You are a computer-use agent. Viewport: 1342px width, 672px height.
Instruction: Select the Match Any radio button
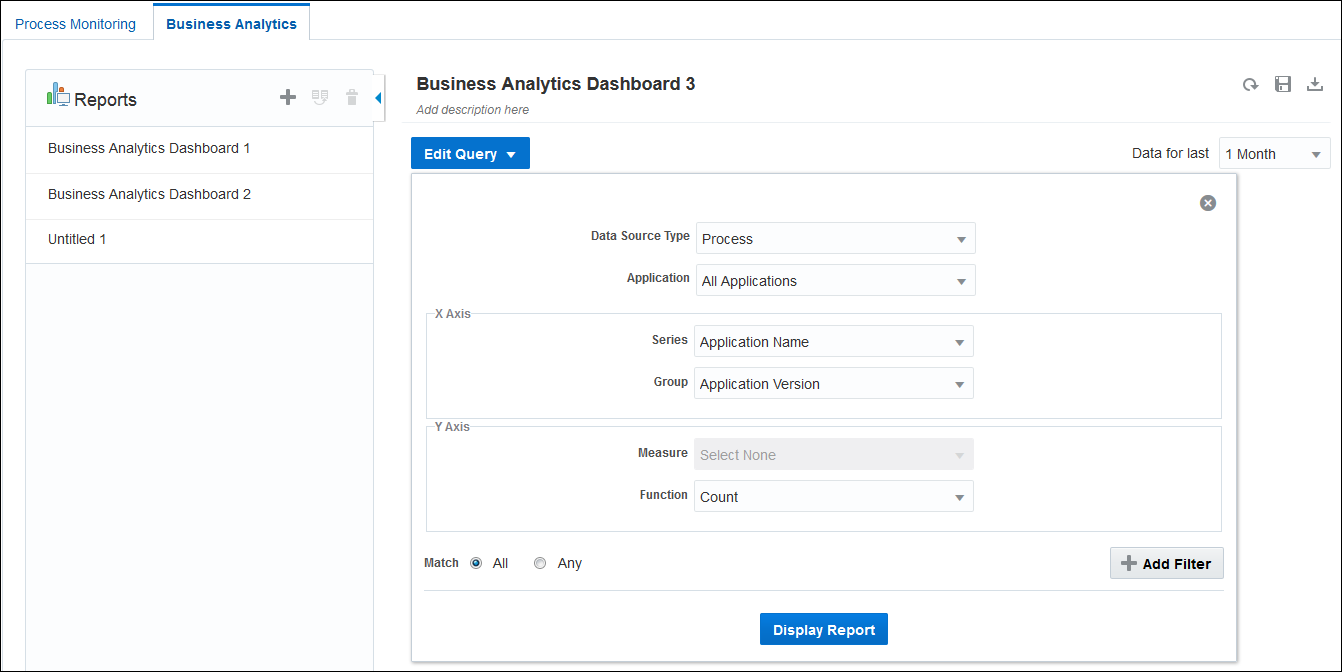(540, 563)
